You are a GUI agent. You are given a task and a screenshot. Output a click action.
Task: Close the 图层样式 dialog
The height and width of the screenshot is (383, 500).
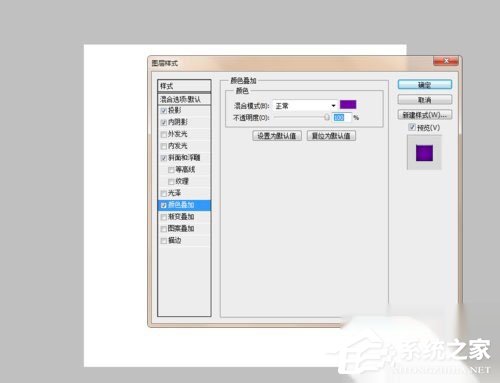pos(446,61)
